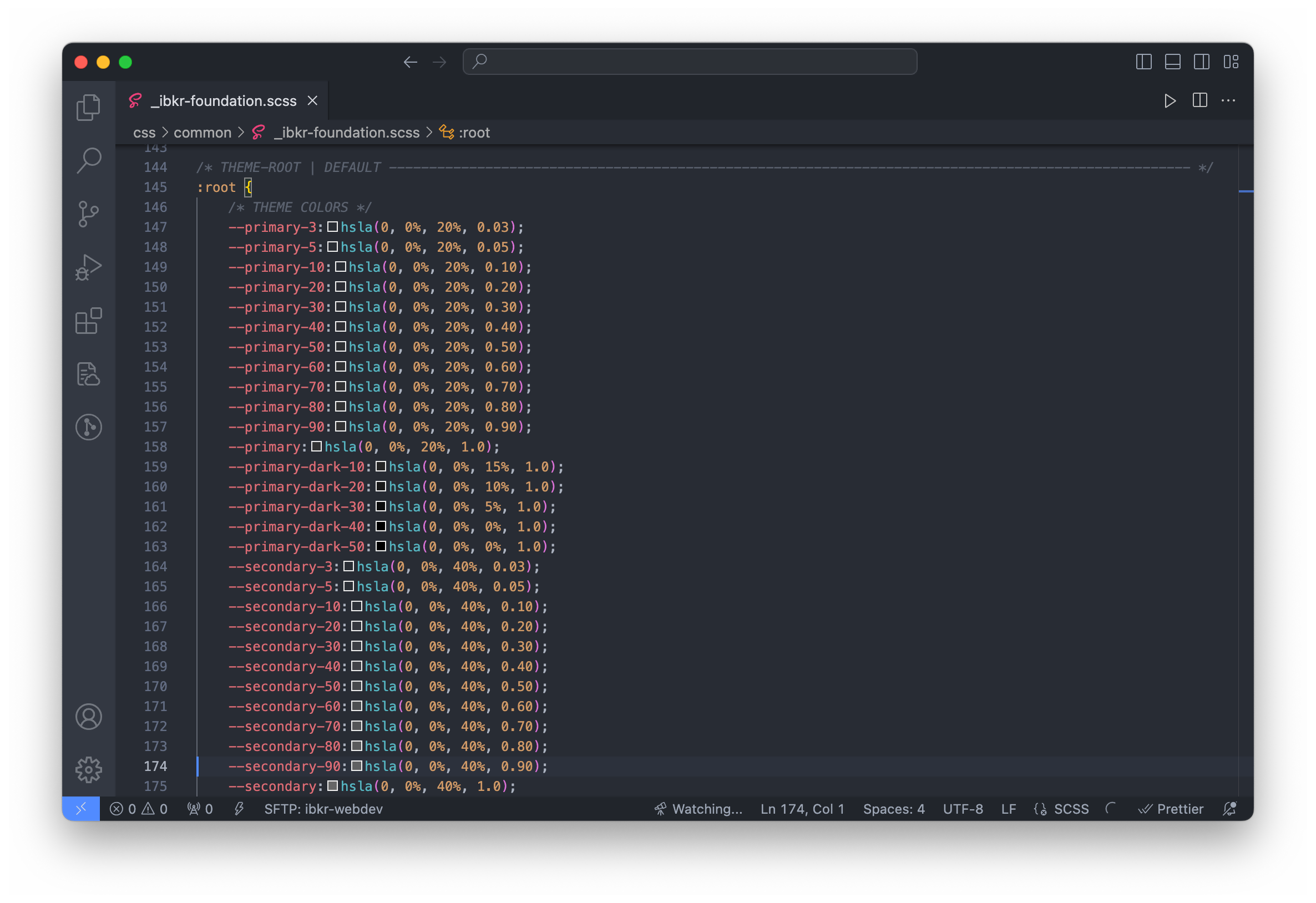Screen dimensions: 1316x903
Task: Open notifications bell in status bar
Action: click(1229, 809)
